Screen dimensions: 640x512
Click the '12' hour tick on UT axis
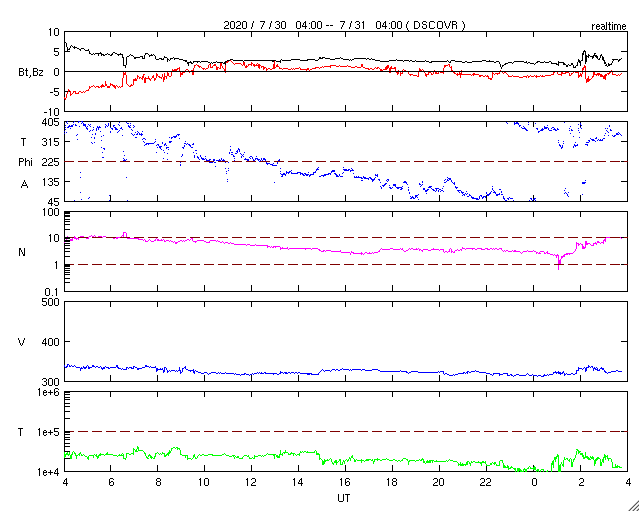point(251,483)
